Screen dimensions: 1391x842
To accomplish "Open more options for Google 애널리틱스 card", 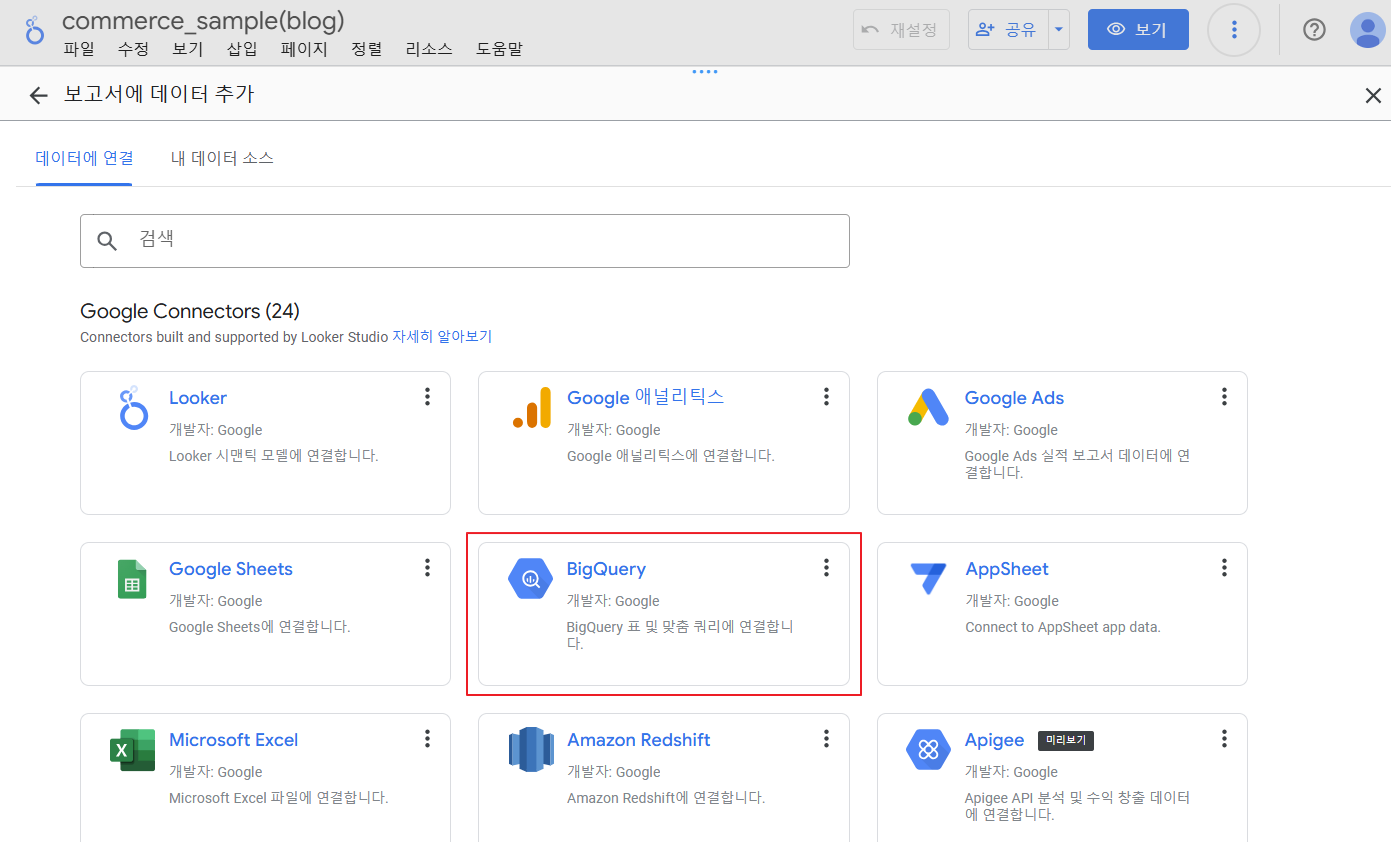I will coord(826,397).
